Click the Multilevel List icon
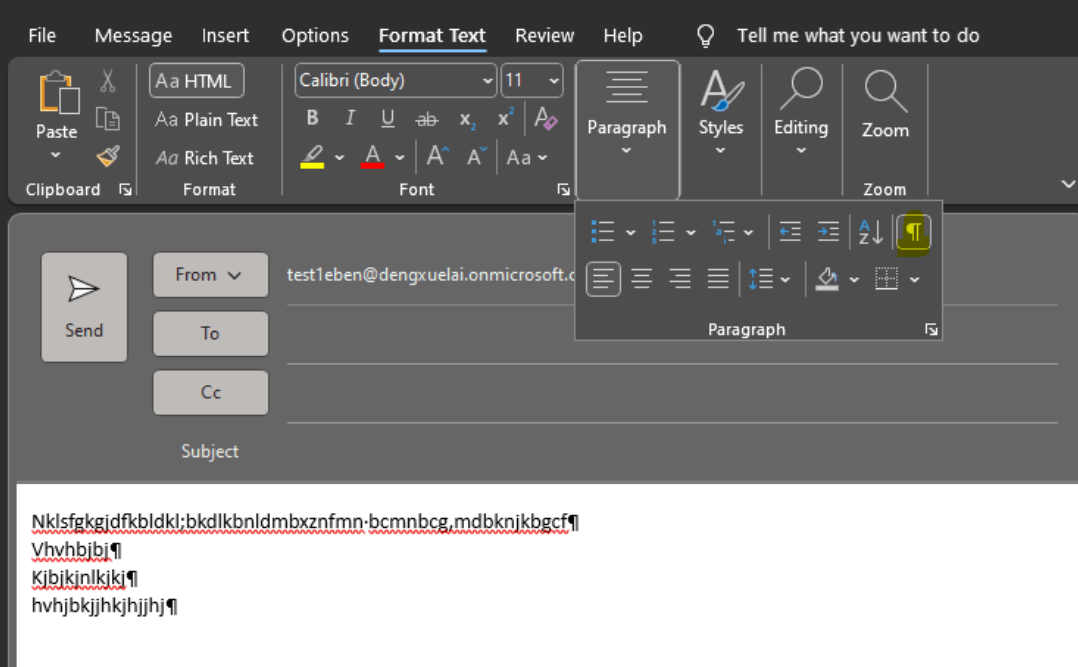This screenshot has width=1078, height=667. click(723, 232)
